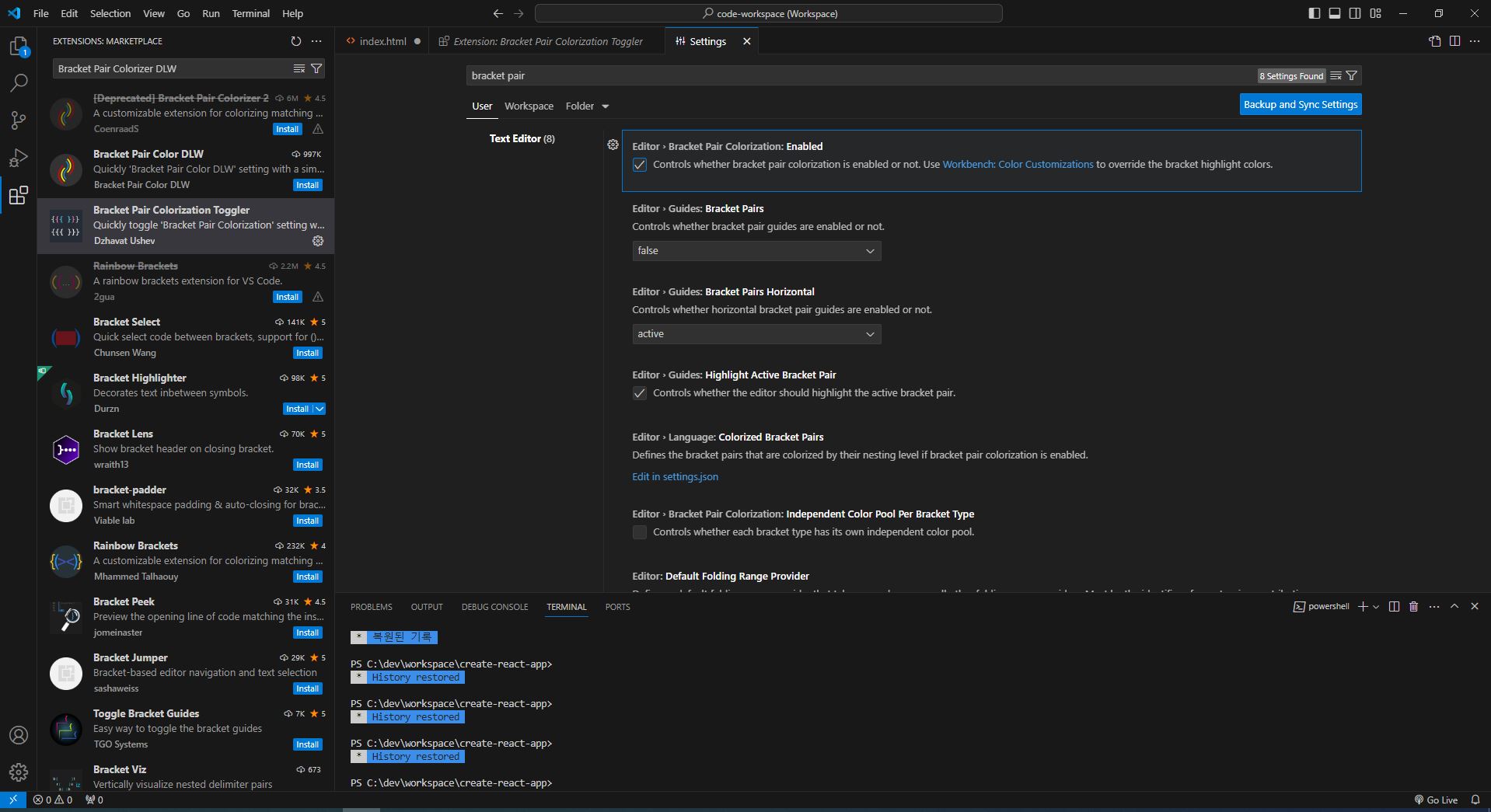The width and height of the screenshot is (1491, 812).
Task: Customize layout icon in title bar
Action: pos(1375,13)
